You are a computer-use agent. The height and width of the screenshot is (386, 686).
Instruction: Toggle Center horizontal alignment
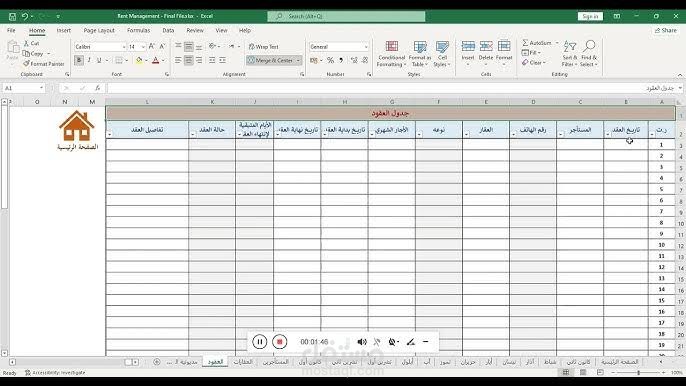(x=189, y=60)
